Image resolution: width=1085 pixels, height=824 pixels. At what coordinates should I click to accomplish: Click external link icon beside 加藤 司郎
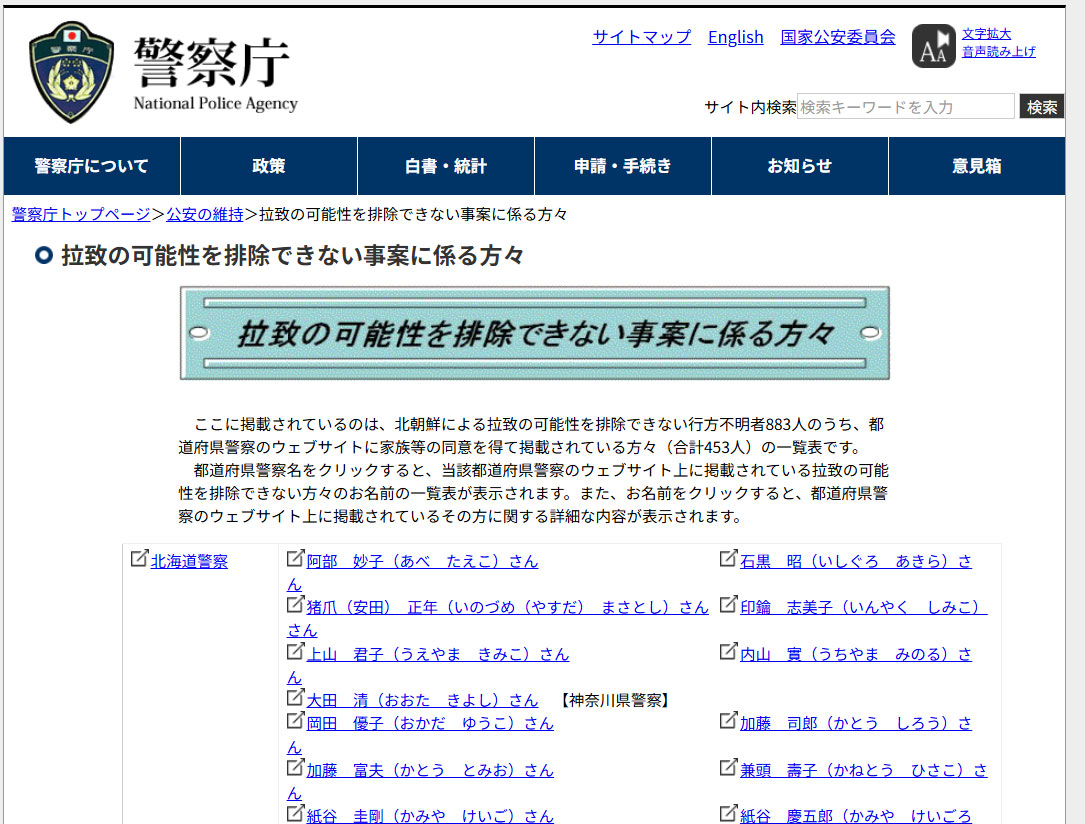tap(729, 721)
